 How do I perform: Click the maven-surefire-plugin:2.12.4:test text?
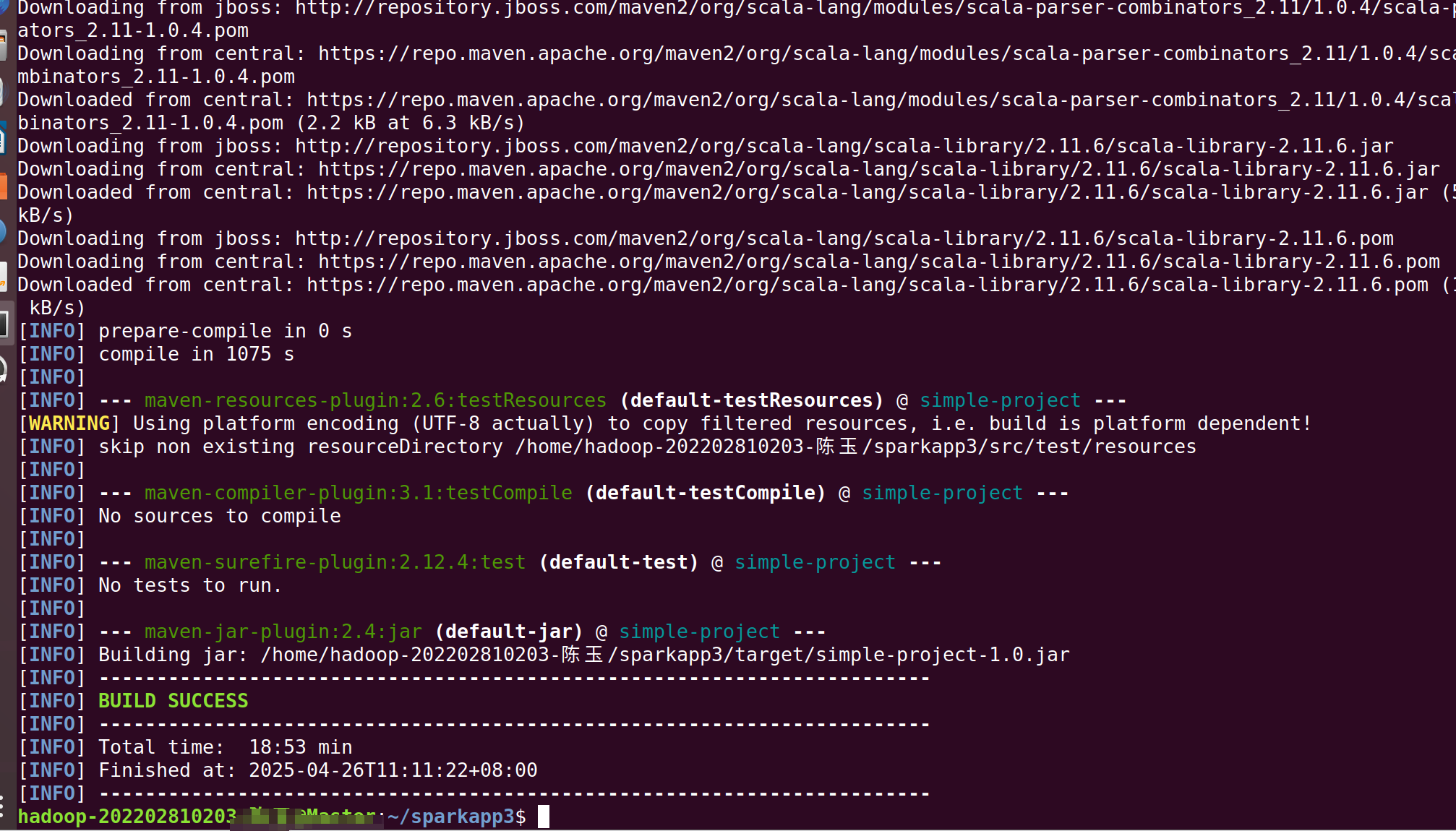(x=335, y=562)
